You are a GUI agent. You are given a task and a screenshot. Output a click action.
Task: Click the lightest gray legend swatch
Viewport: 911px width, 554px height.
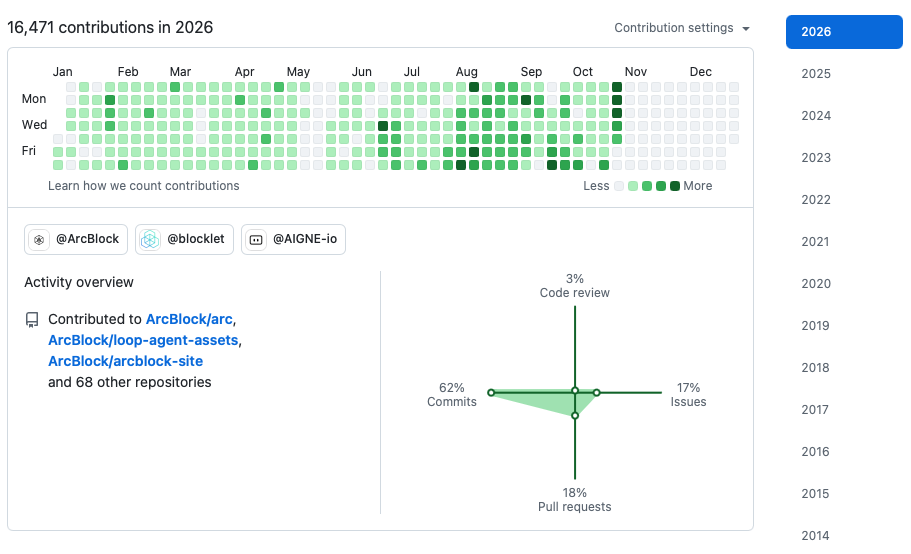(619, 186)
